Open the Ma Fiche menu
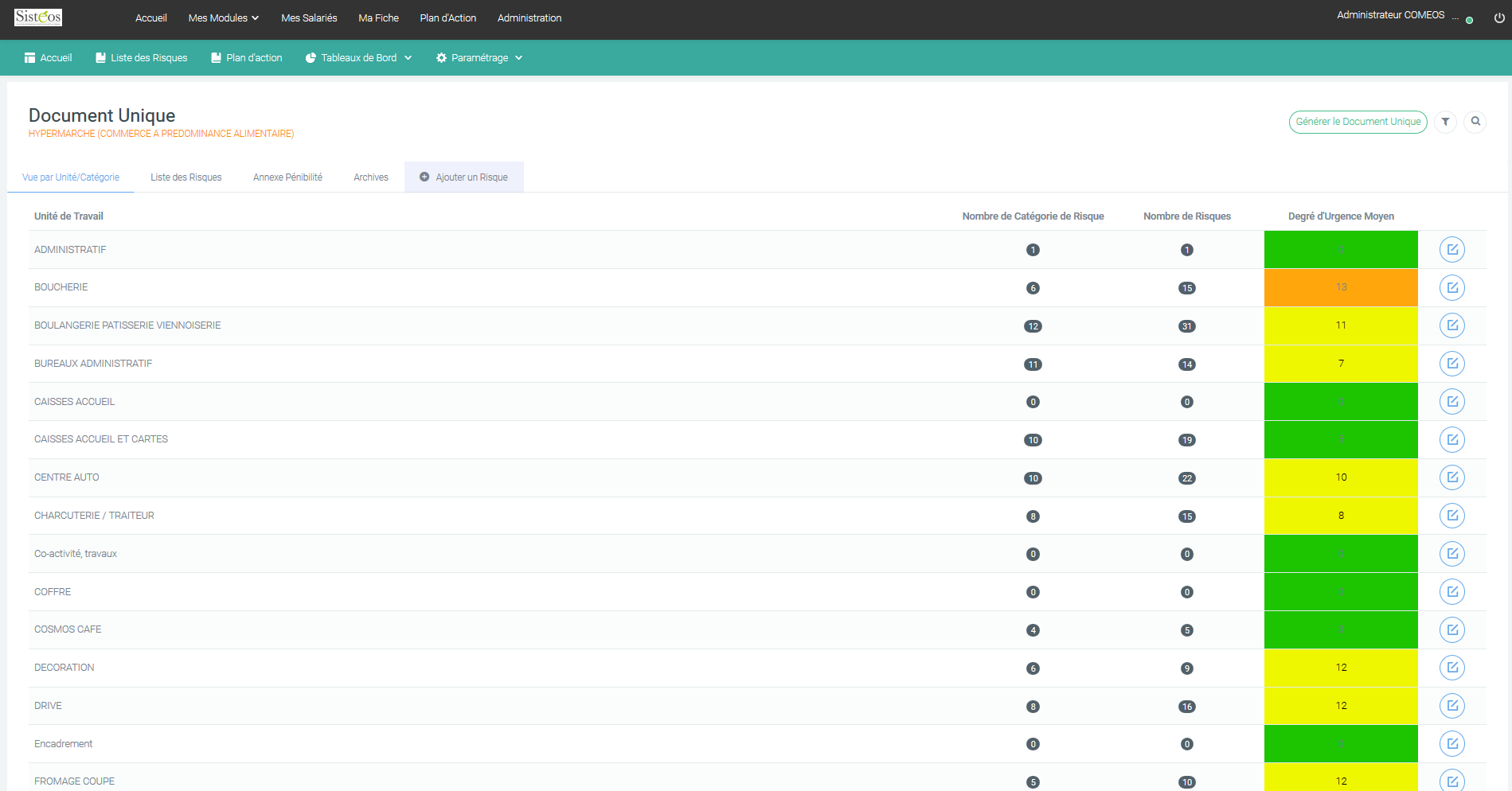This screenshot has height=791, width=1512. coord(379,18)
